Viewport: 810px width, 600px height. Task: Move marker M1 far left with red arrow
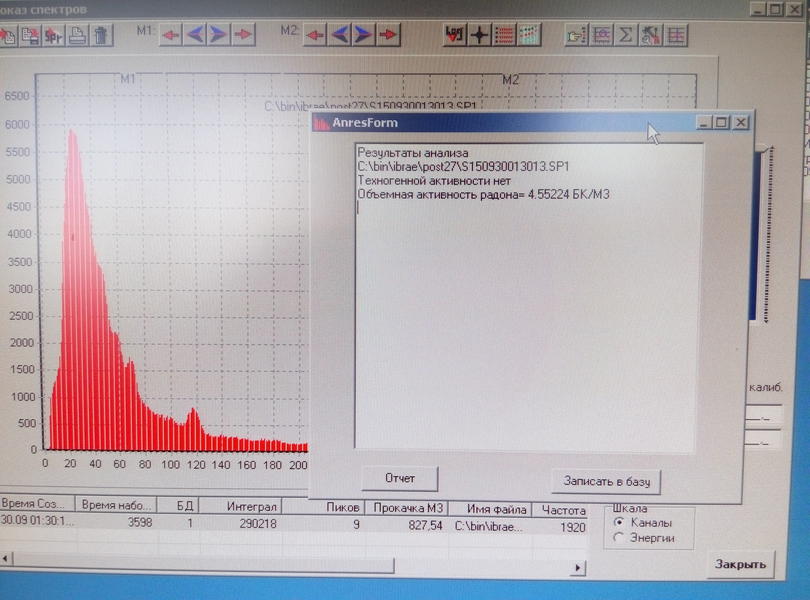click(x=171, y=35)
